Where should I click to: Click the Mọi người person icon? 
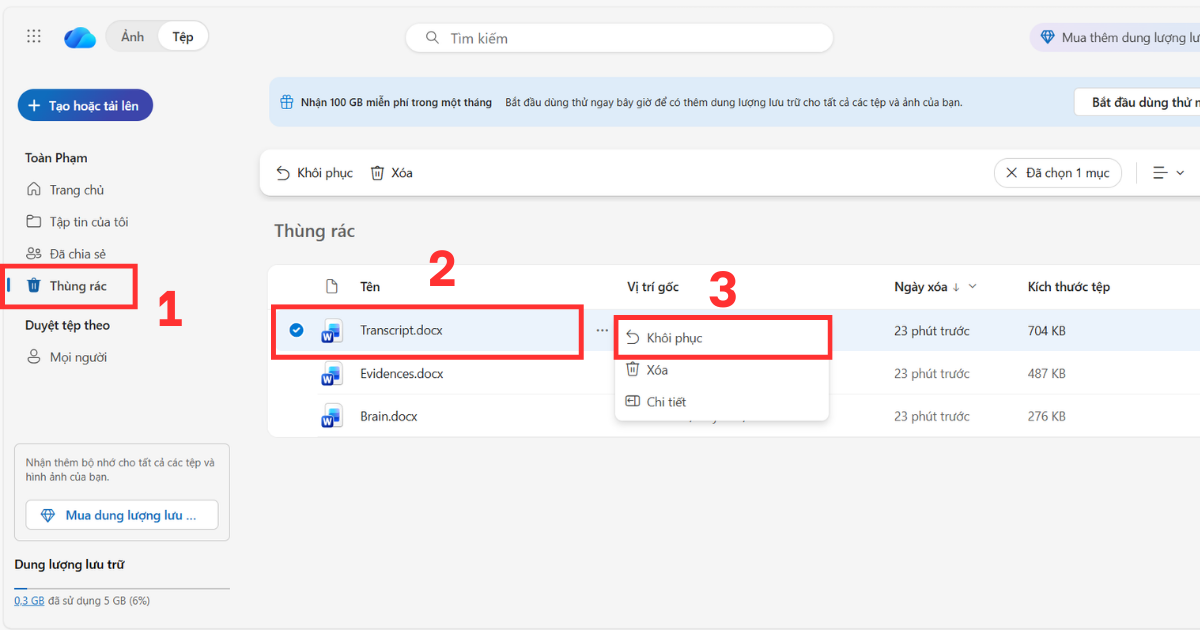(34, 356)
